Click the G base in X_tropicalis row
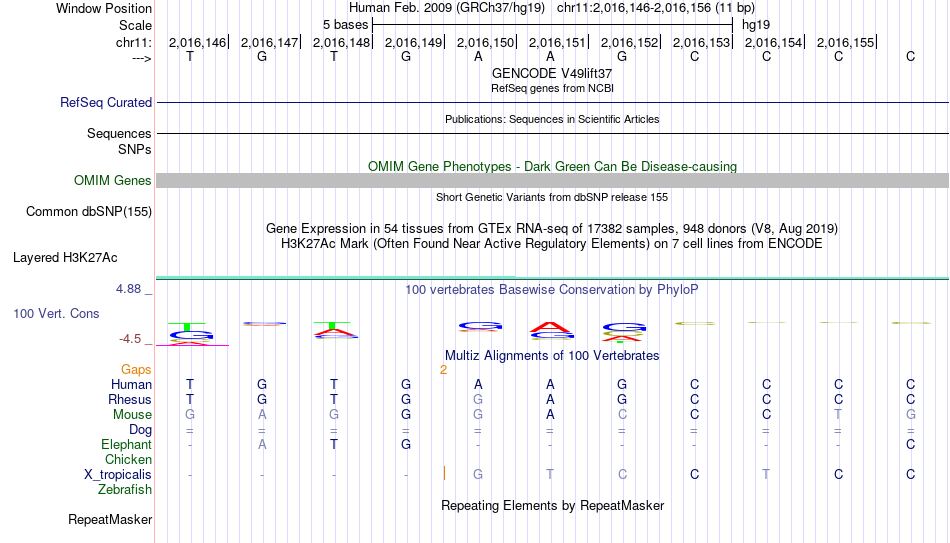Viewport: 950px width, 543px height. pos(478,475)
